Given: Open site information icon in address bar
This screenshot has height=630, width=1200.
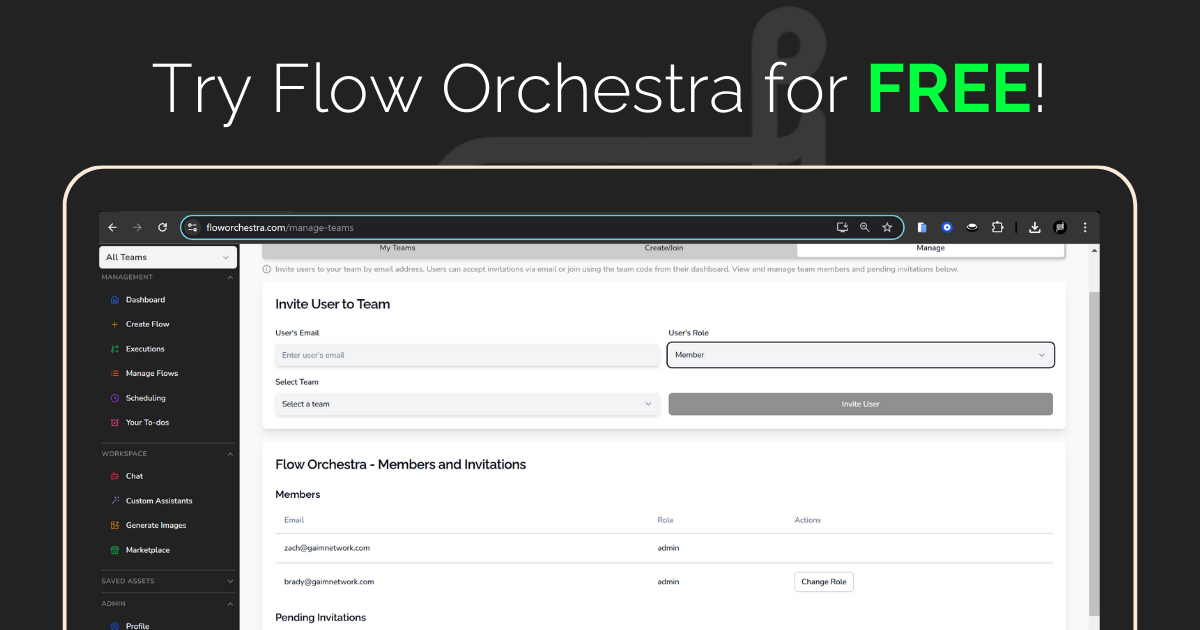Looking at the screenshot, I should [193, 228].
